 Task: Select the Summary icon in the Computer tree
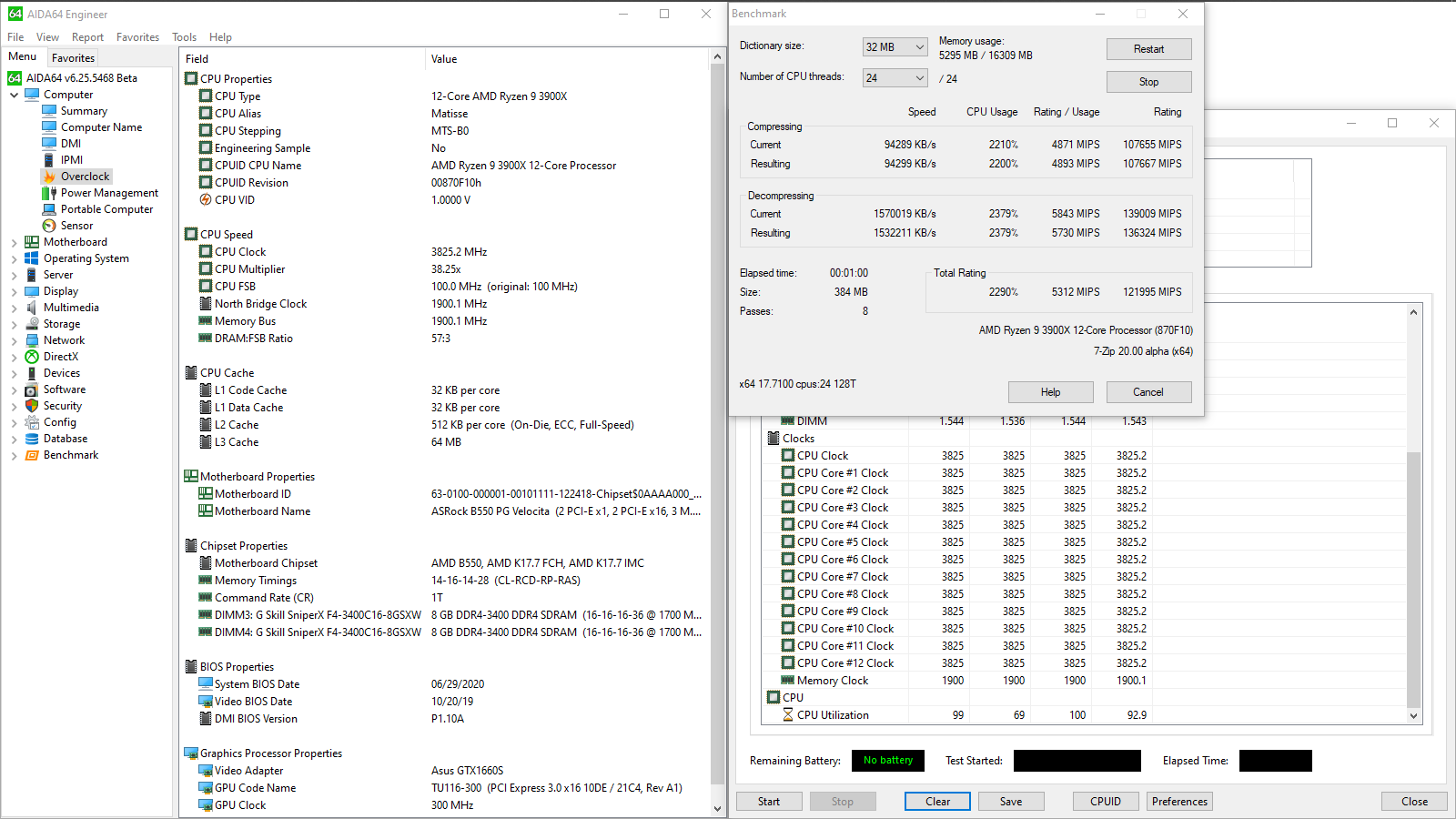pos(49,111)
